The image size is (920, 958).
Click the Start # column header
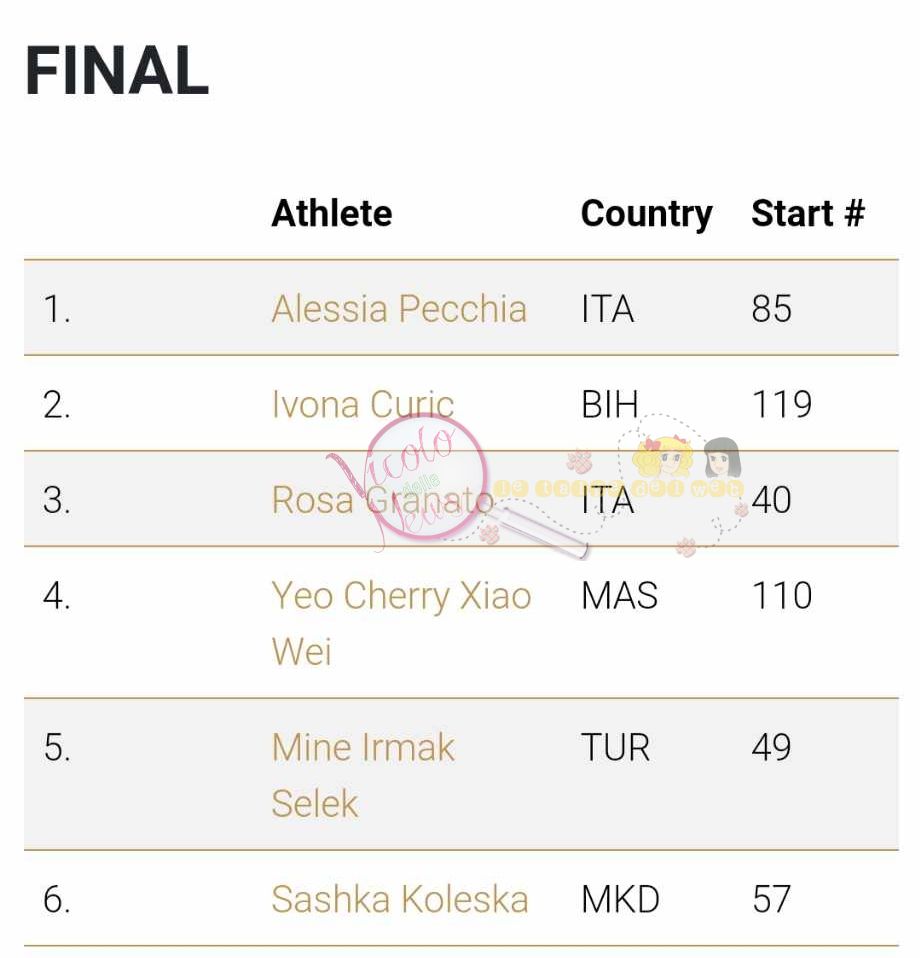808,213
